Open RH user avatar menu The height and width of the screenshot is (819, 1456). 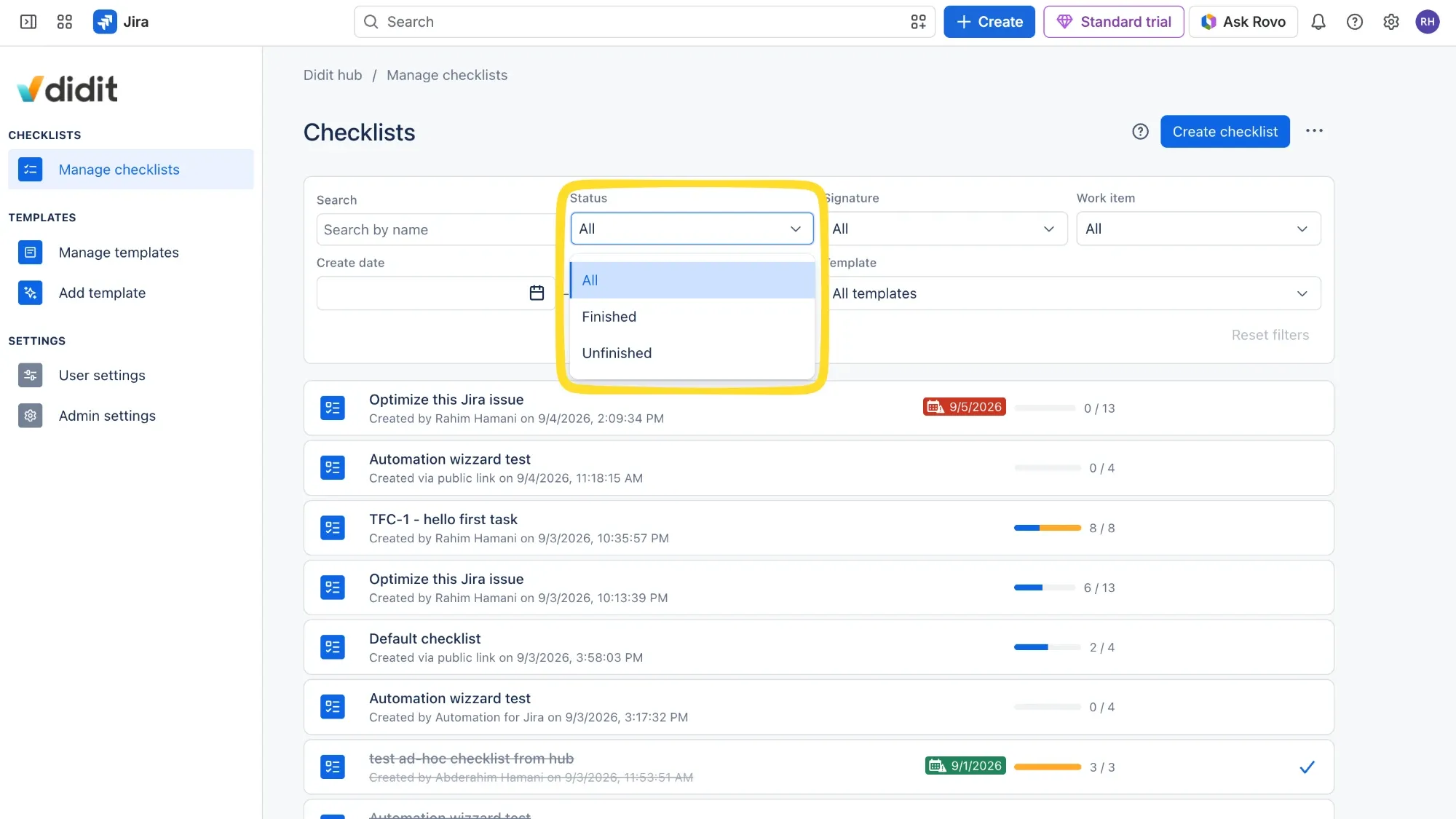click(x=1428, y=22)
